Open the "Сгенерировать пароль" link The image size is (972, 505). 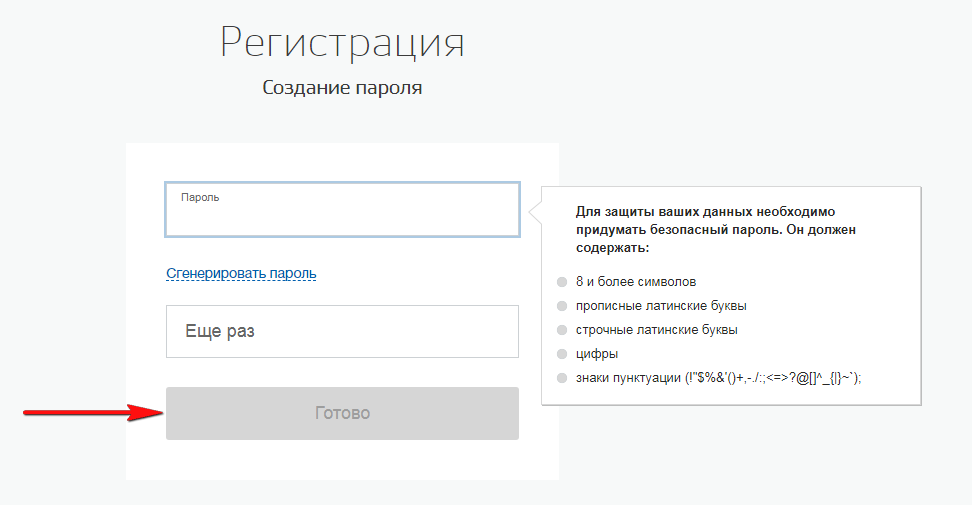[241, 273]
